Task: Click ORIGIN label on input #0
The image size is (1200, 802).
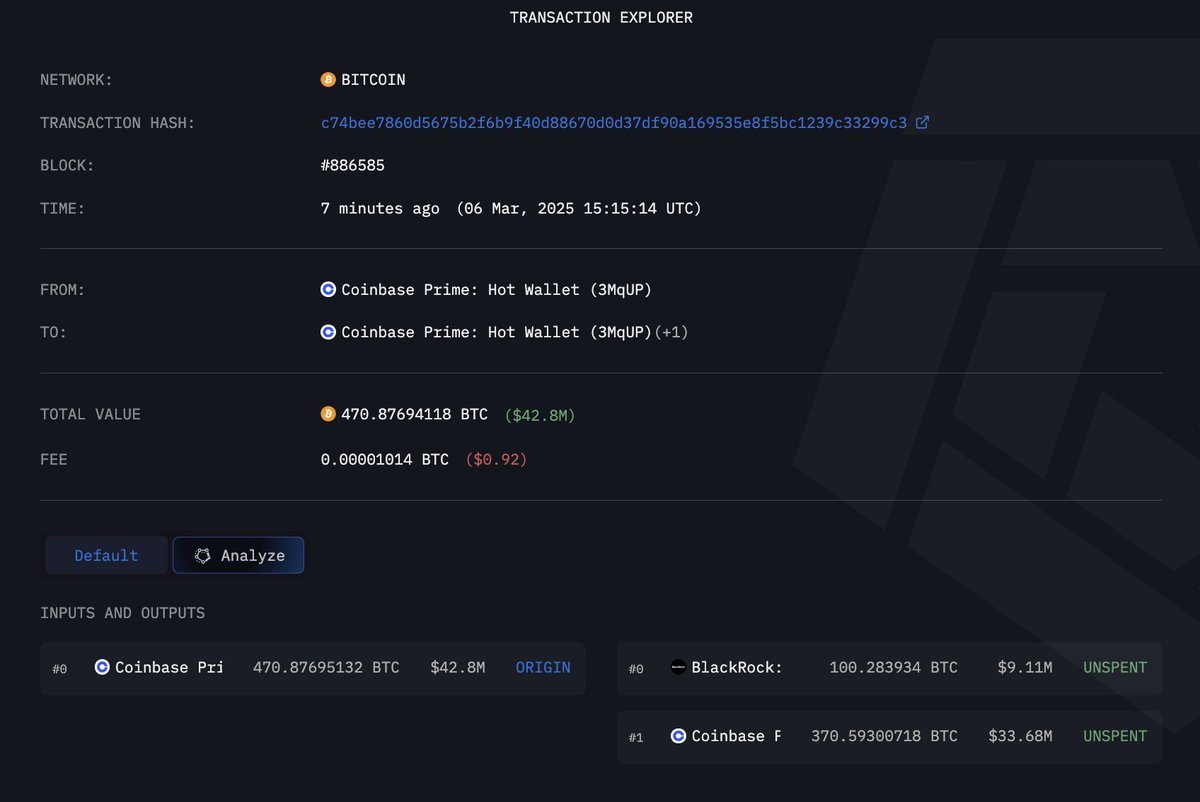Action: (543, 667)
